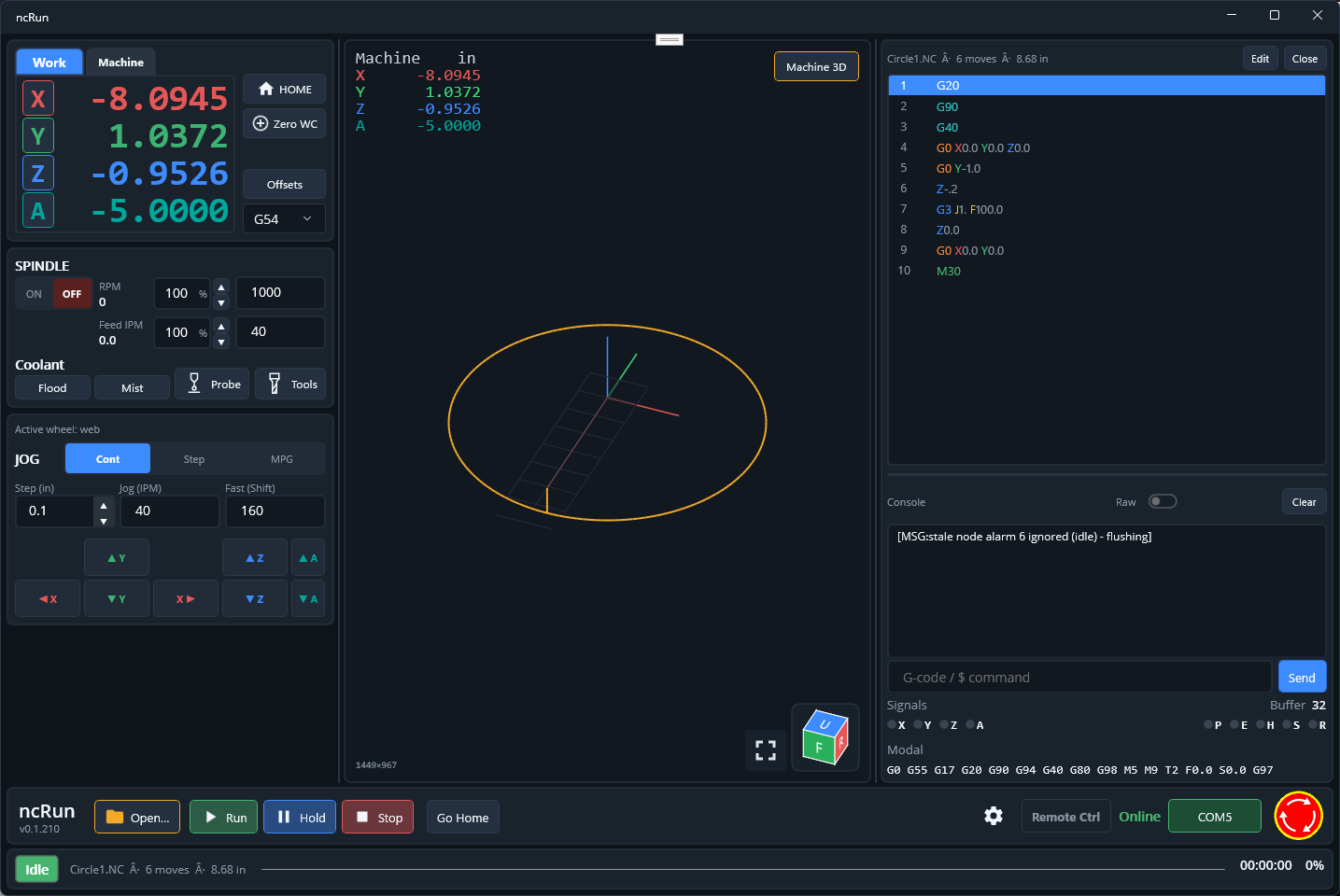1340x896 pixels.
Task: Click the Hold button
Action: (x=300, y=817)
